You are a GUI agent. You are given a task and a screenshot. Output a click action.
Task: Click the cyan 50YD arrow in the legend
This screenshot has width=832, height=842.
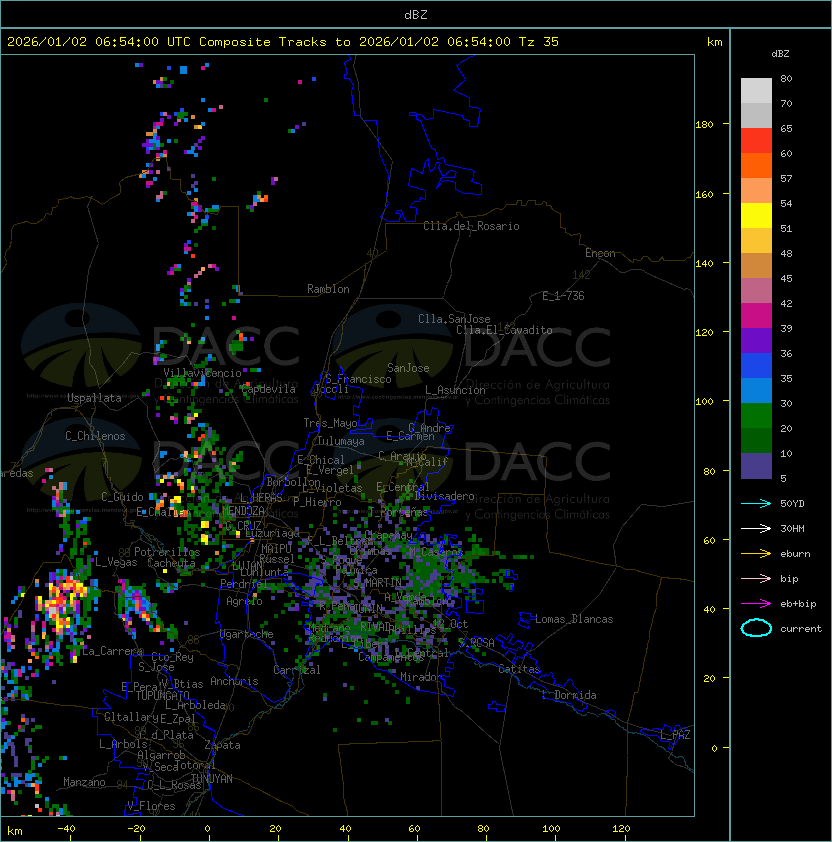(756, 503)
